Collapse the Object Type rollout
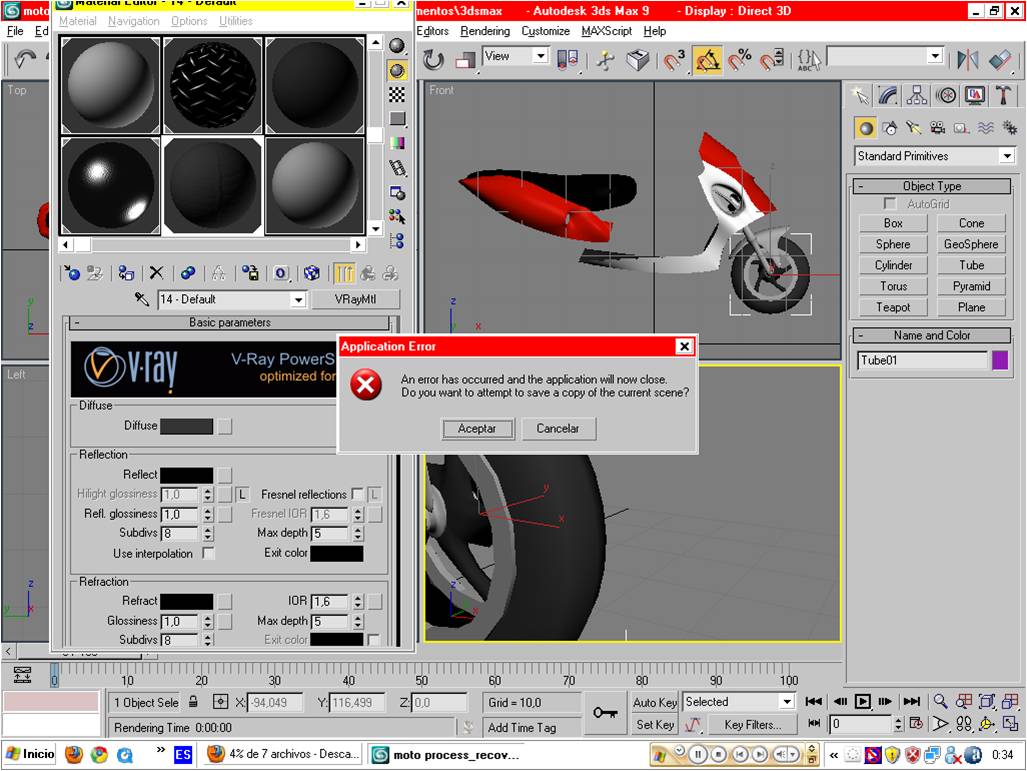Image resolution: width=1027 pixels, height=771 pixels. [x=932, y=186]
